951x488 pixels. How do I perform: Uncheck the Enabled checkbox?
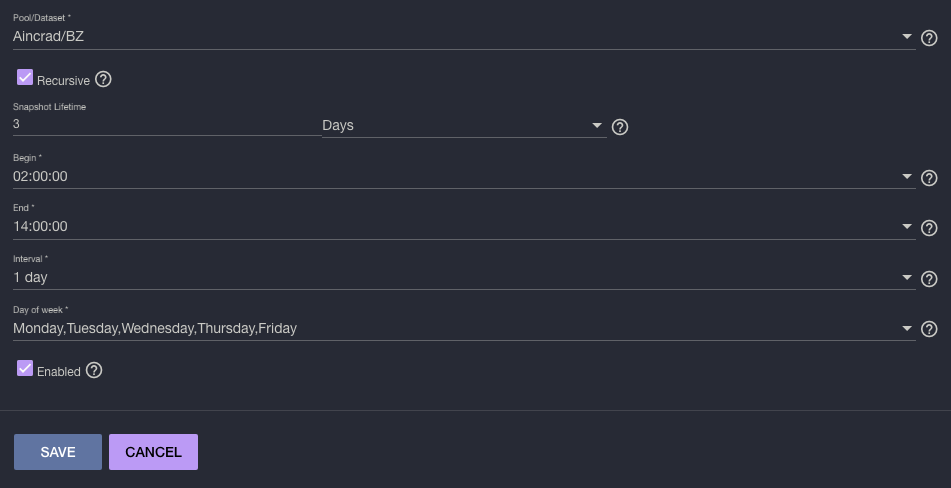tap(25, 368)
